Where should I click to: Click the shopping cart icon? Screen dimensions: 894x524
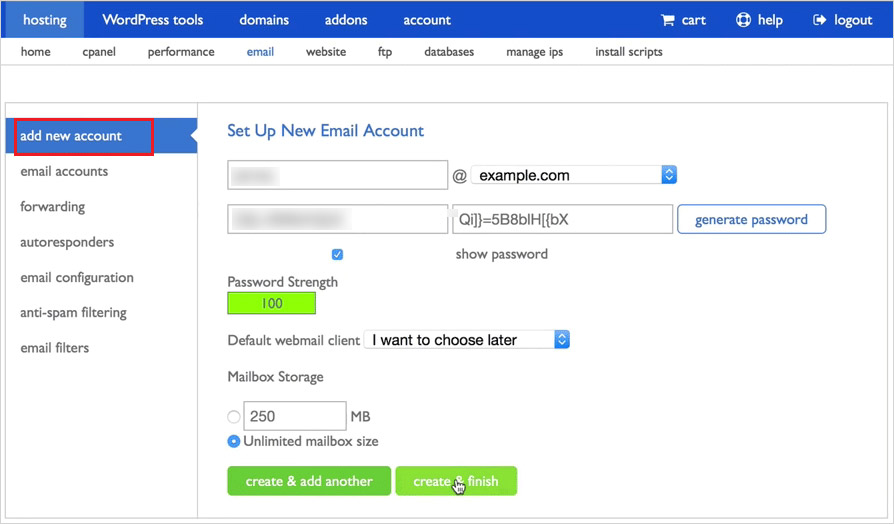pyautogui.click(x=668, y=20)
